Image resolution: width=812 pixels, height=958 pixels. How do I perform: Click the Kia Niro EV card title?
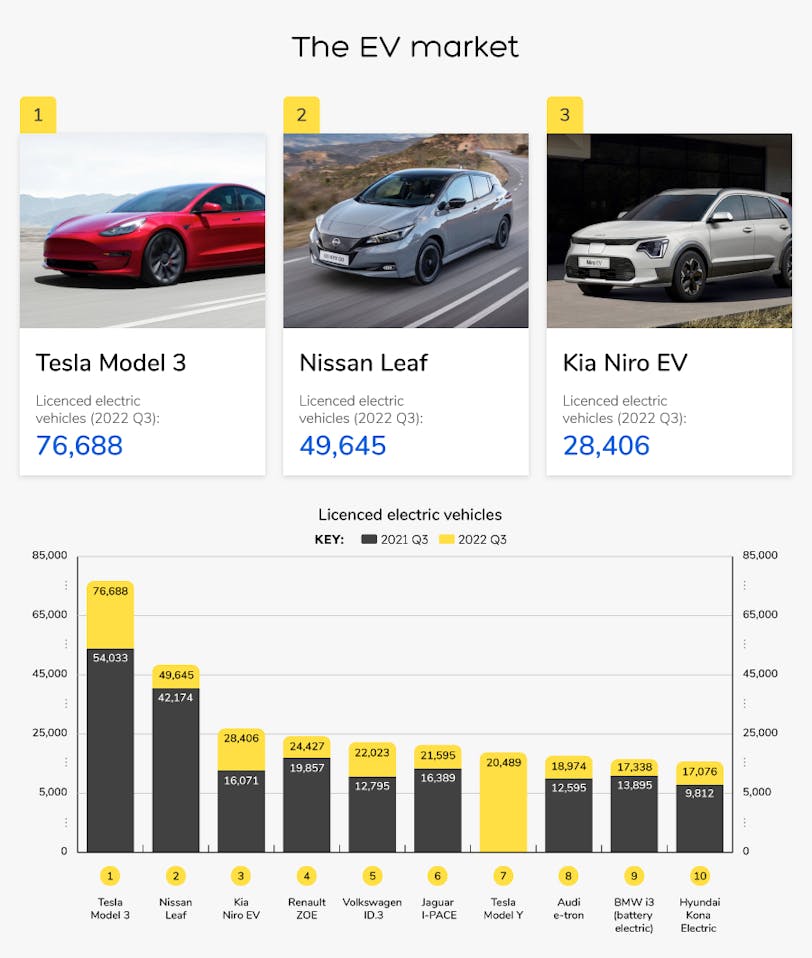pyautogui.click(x=625, y=362)
